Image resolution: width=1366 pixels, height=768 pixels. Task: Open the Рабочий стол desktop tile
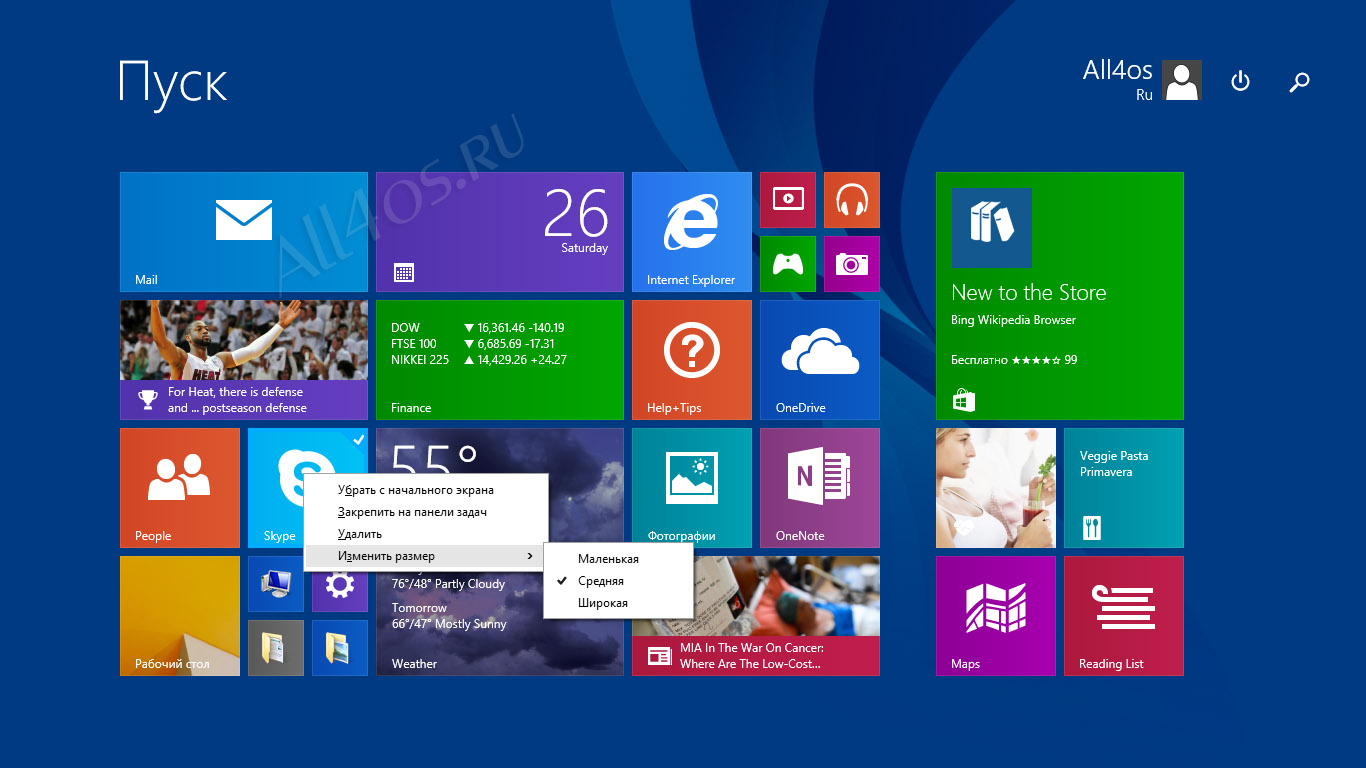pos(180,616)
